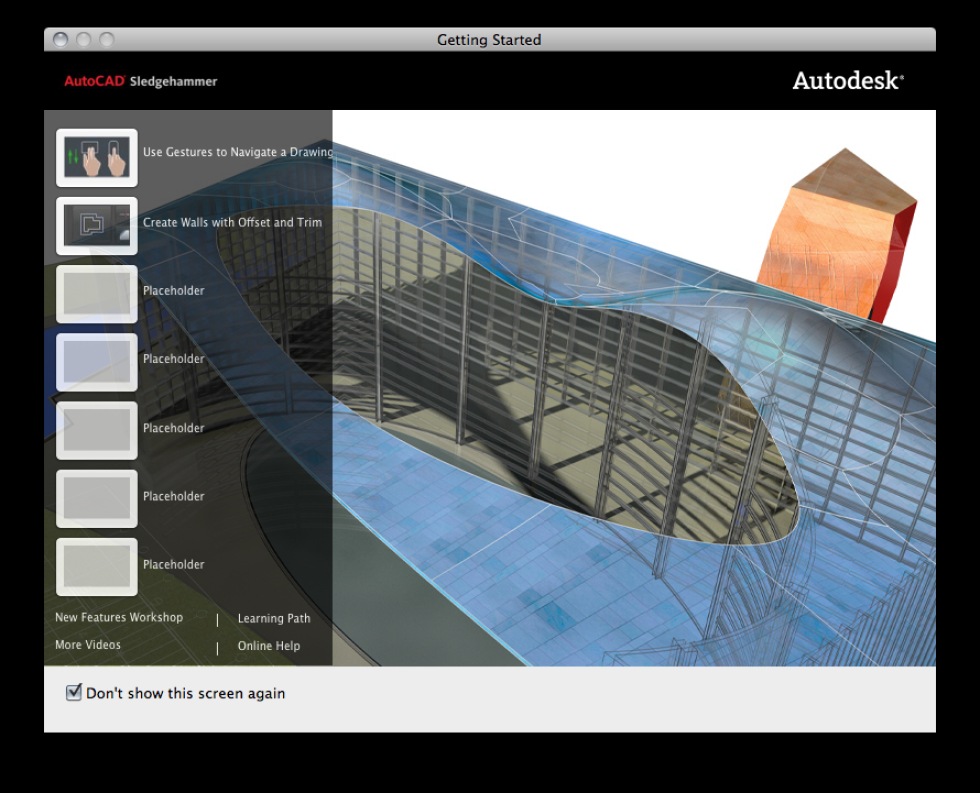Open the Use Gestures to Navigate video thumbnail
This screenshot has height=793, width=980.
(96, 158)
